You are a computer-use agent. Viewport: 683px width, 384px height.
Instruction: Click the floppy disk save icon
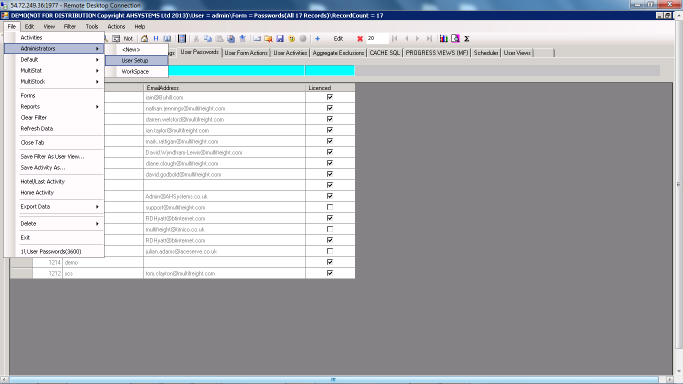point(280,39)
